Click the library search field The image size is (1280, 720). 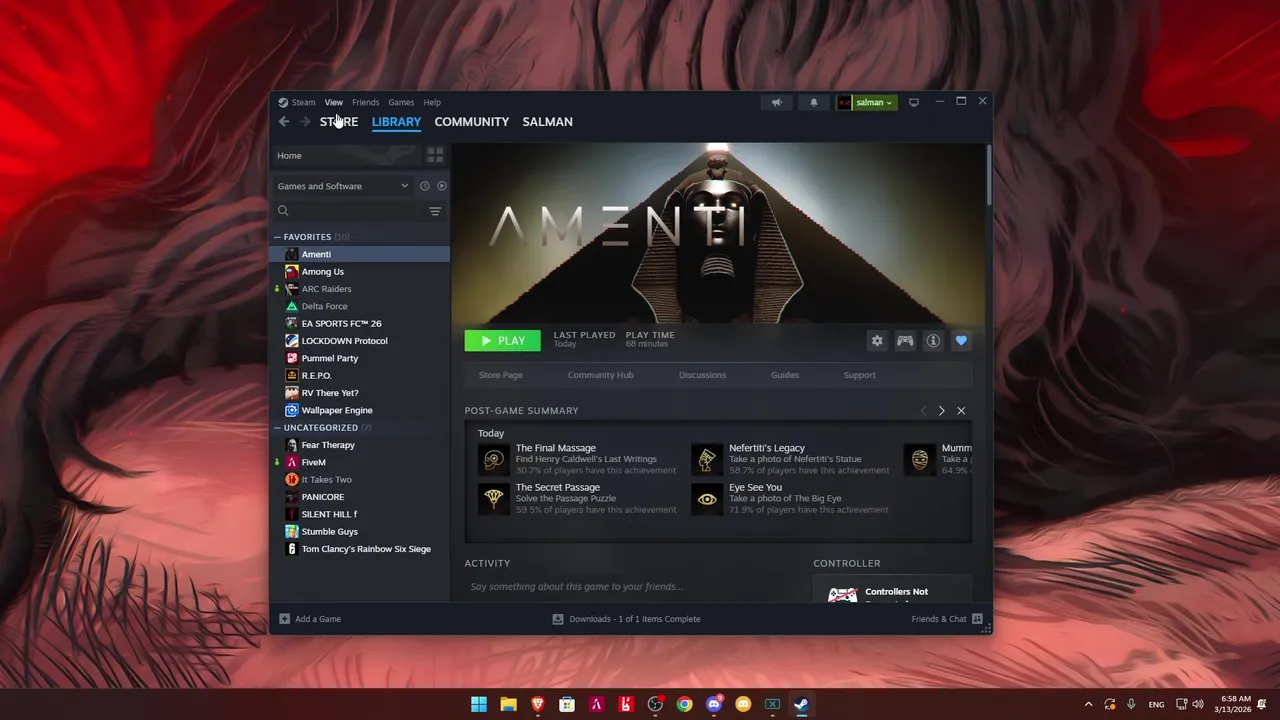point(350,211)
